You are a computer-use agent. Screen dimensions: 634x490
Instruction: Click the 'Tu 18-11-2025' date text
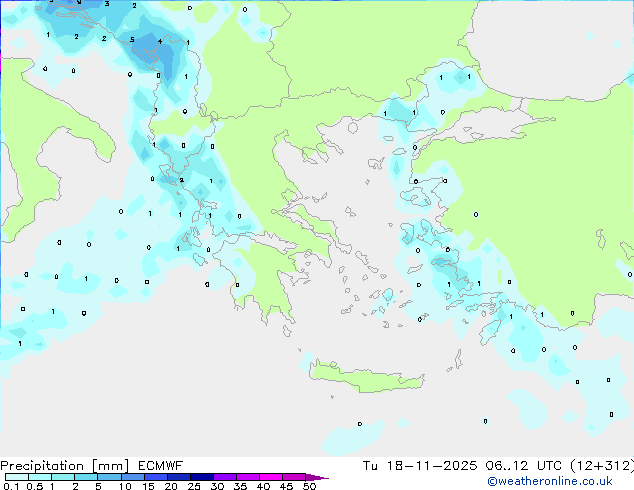pos(420,466)
